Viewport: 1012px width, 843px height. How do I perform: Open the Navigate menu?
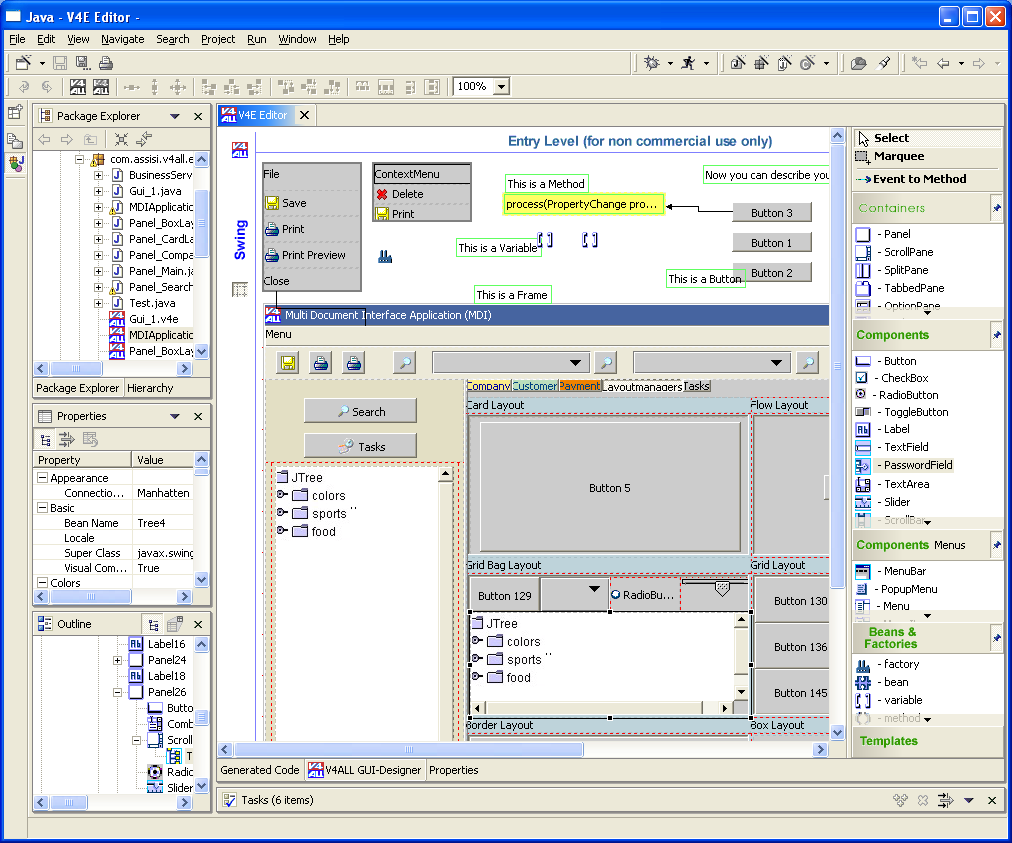[122, 39]
